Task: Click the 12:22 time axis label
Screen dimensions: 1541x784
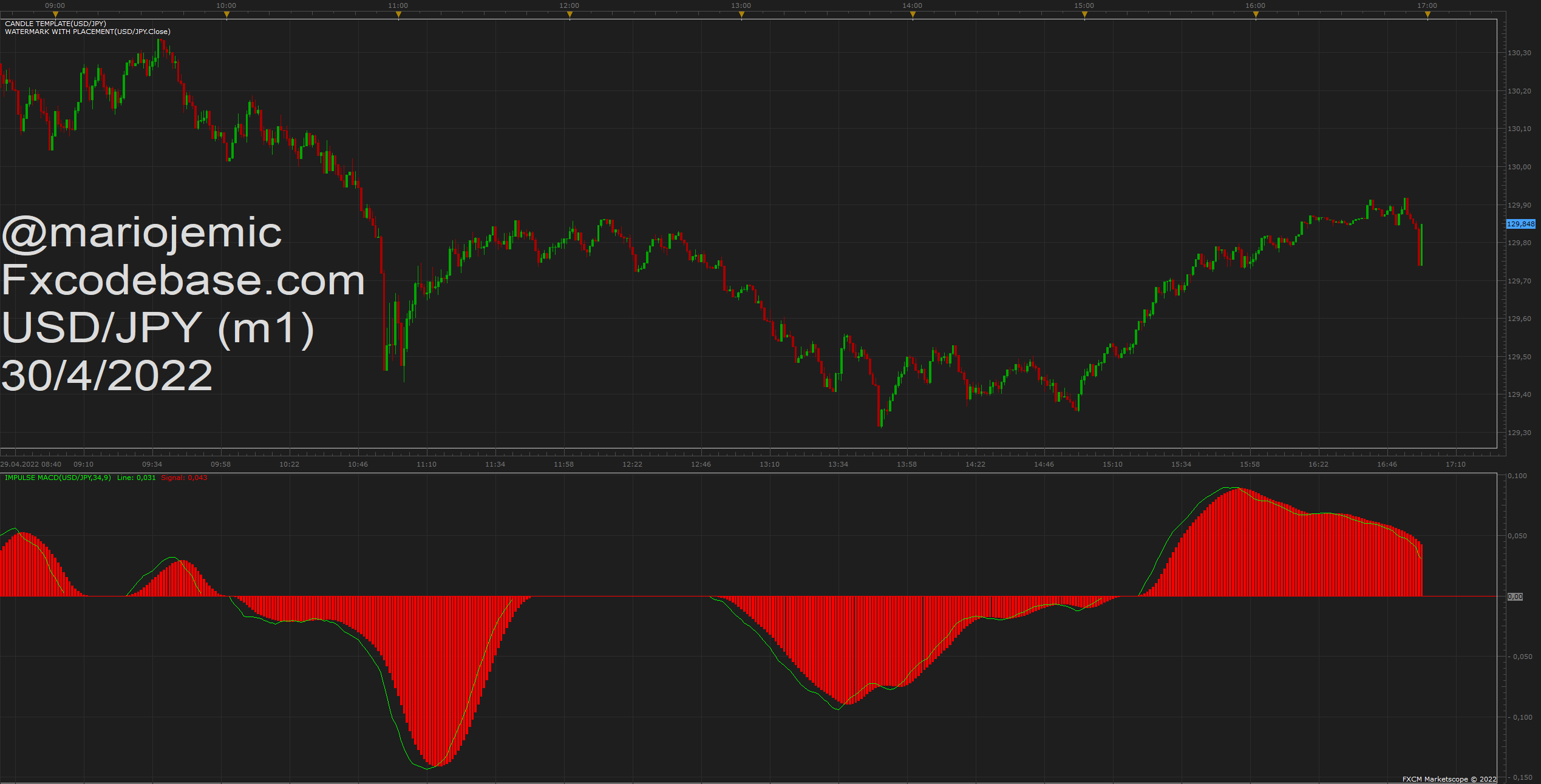Action: 633,464
